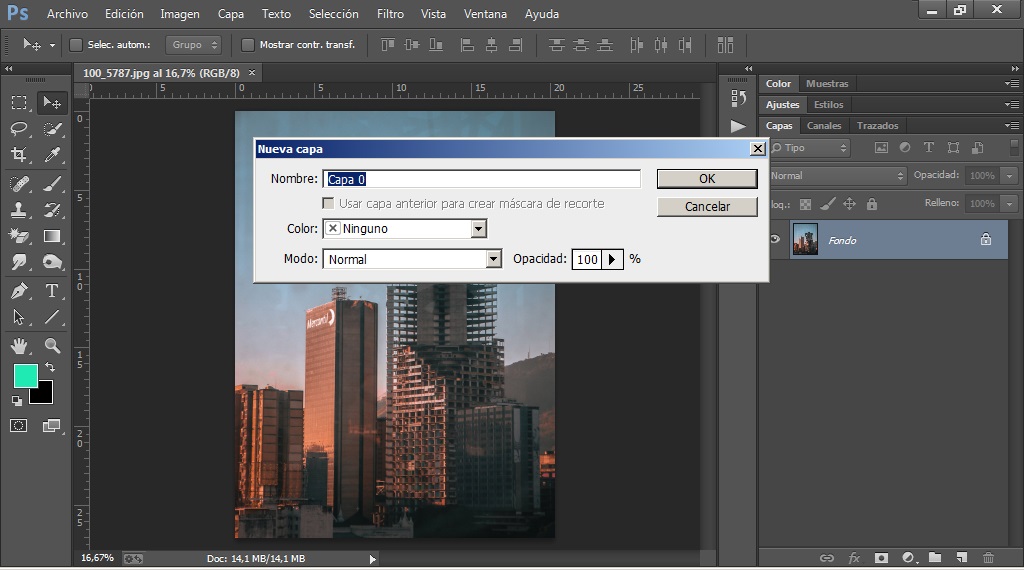Open the Actions panel play icon

pos(738,126)
